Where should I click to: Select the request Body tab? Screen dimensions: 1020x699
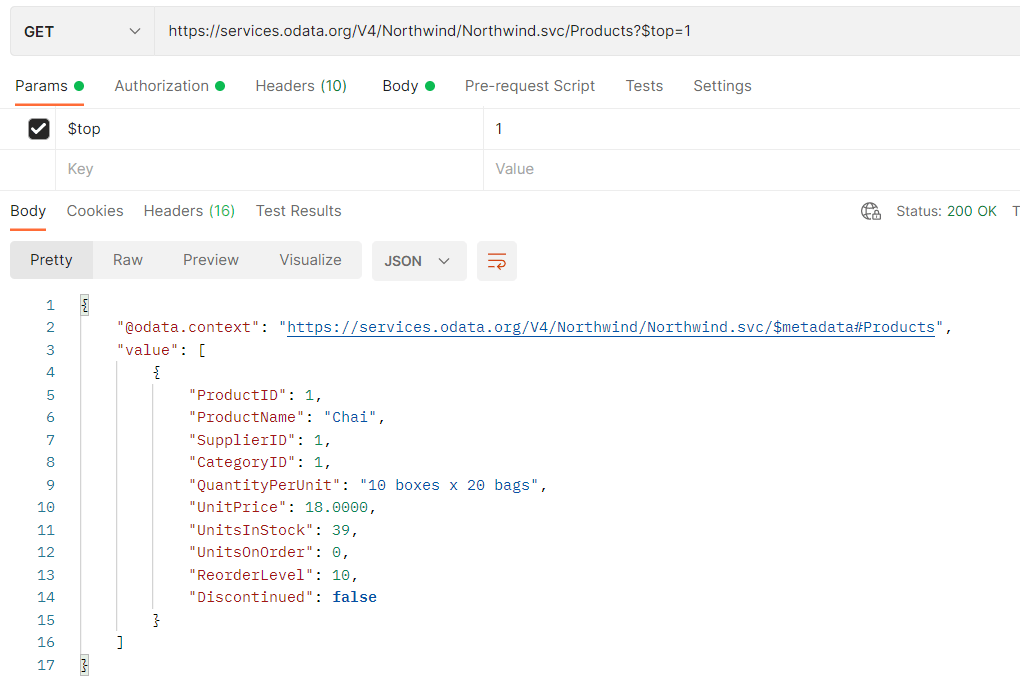[400, 86]
